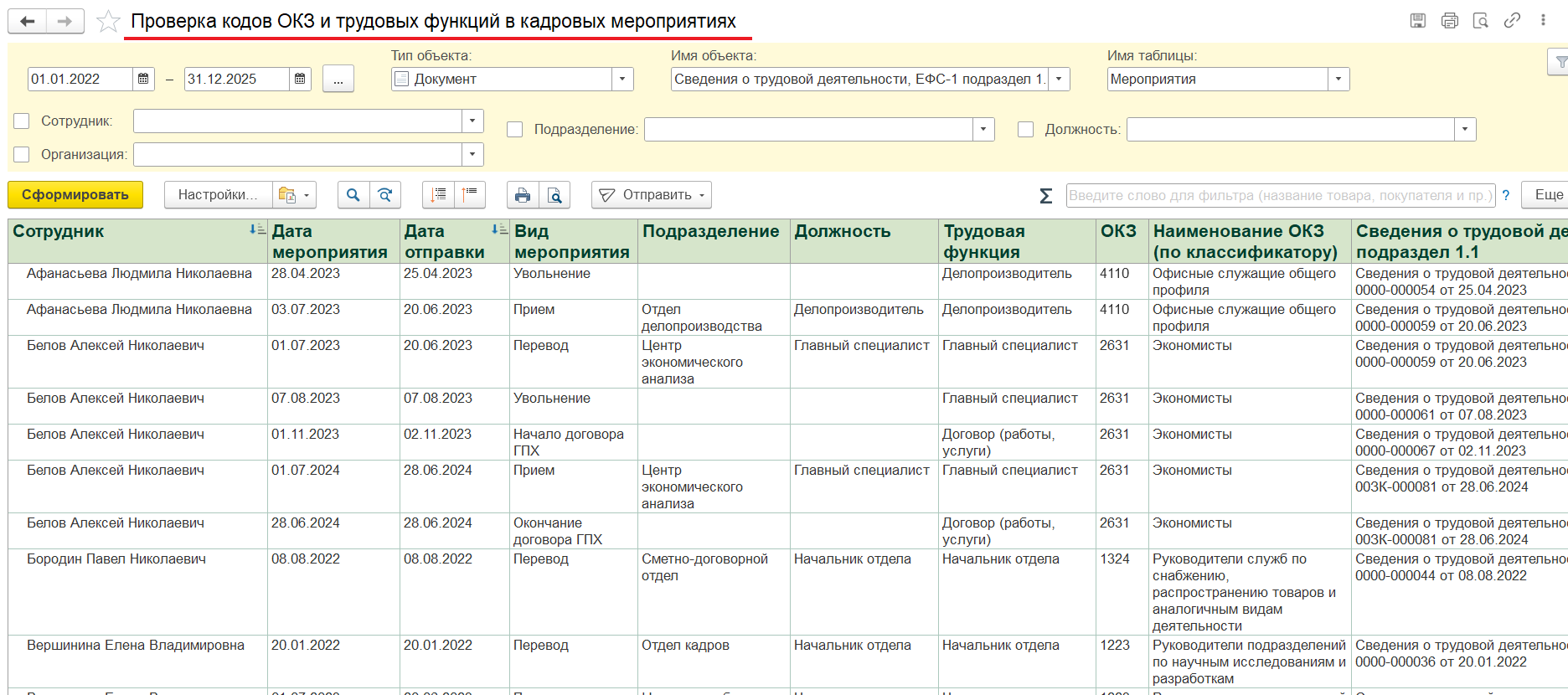The image size is (1568, 695).
Task: Click the printer icon in report toolbar
Action: pyautogui.click(x=523, y=195)
